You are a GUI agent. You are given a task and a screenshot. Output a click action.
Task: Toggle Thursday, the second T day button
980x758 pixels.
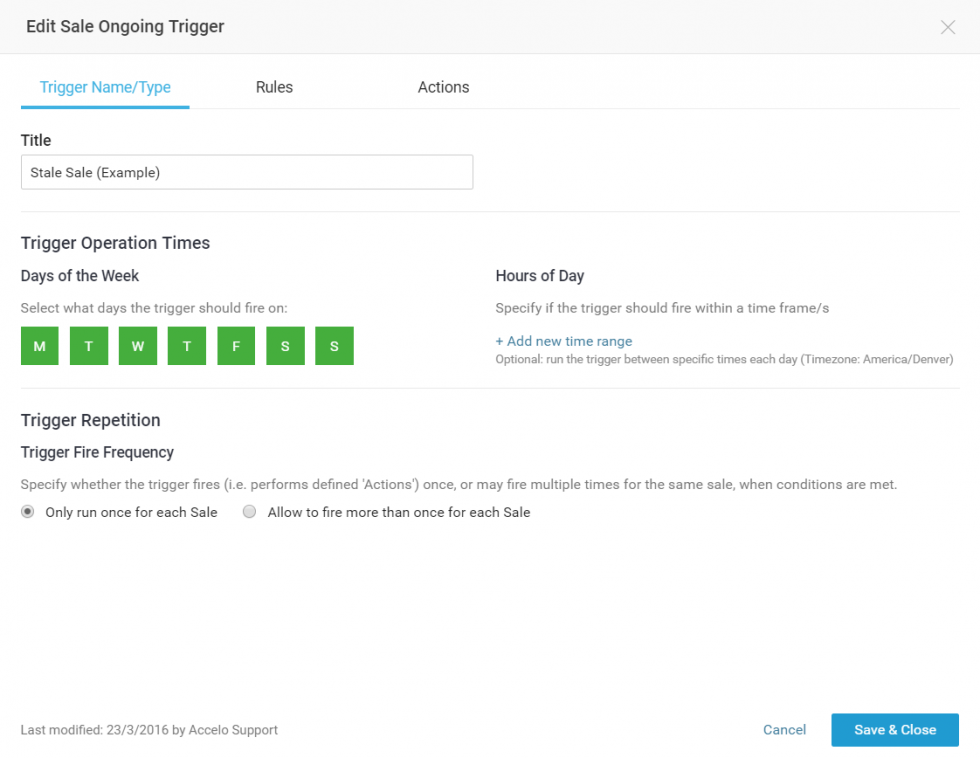187,346
